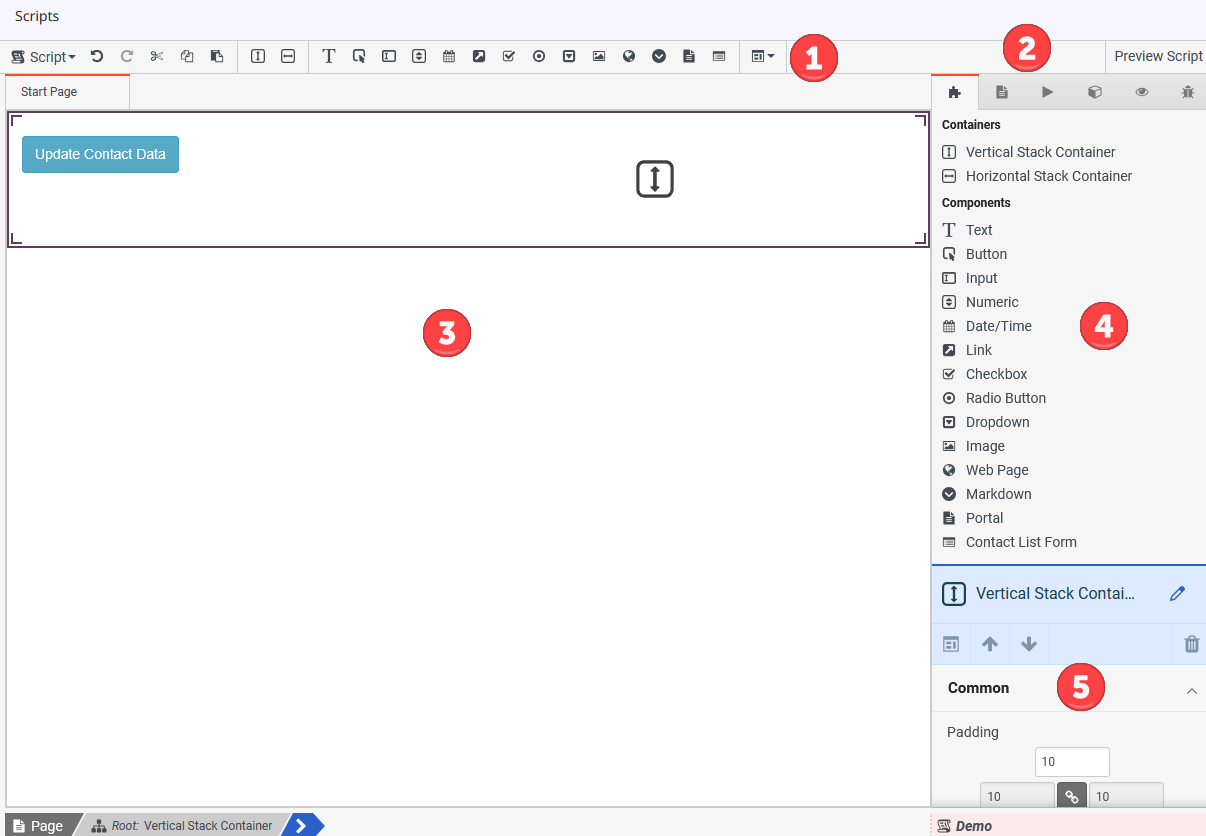Image resolution: width=1206 pixels, height=836 pixels.
Task: Collapse the Common properties section
Action: point(1191,690)
